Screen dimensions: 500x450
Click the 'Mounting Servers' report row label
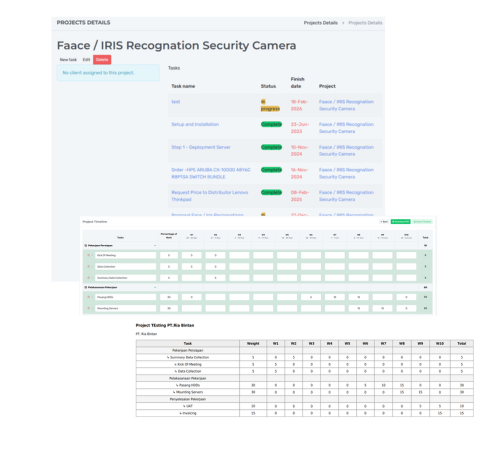click(x=188, y=392)
